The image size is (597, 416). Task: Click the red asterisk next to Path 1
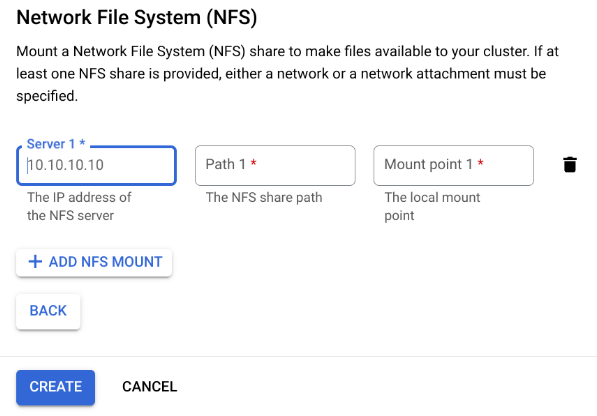tap(254, 163)
